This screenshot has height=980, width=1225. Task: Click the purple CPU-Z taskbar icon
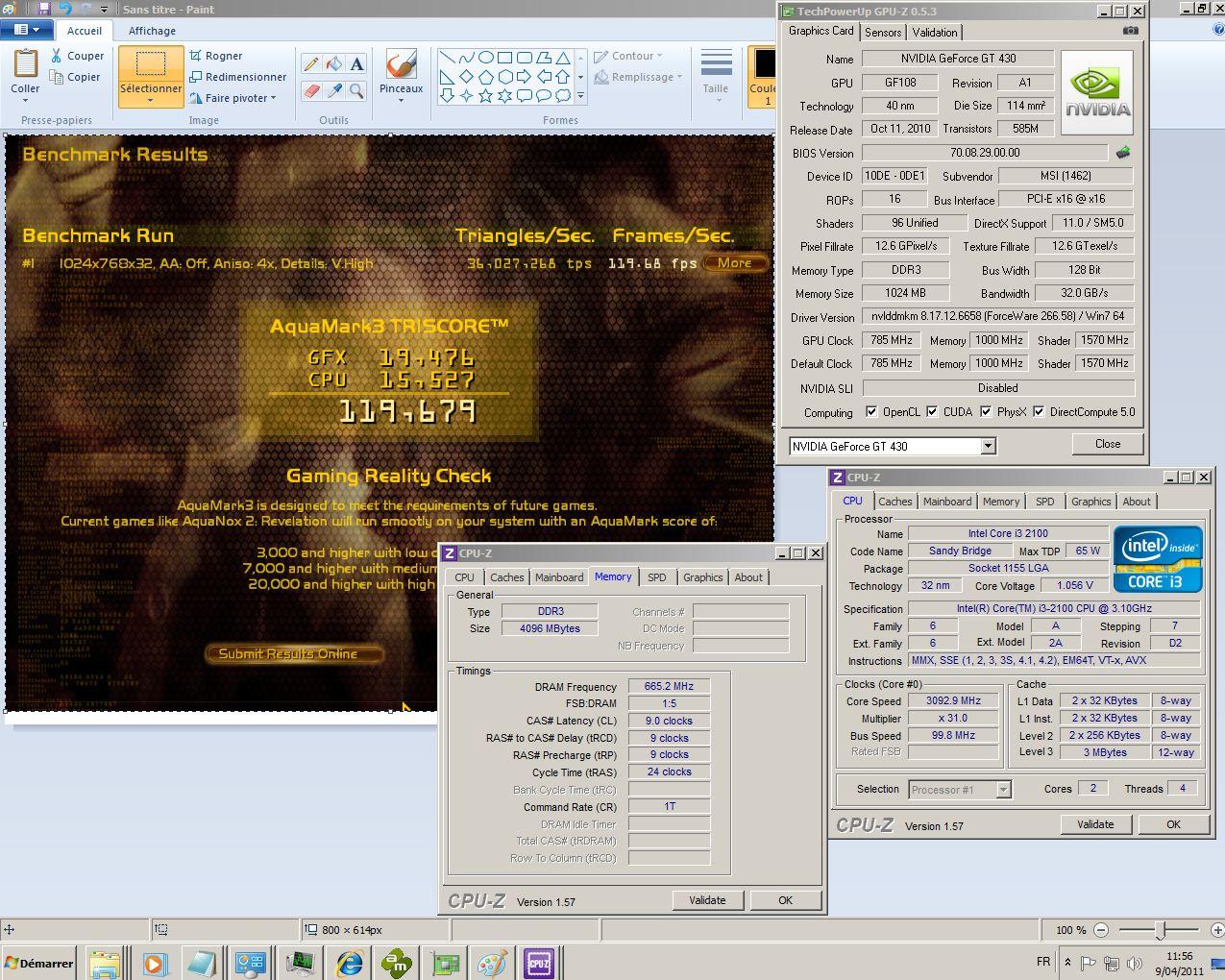539,963
